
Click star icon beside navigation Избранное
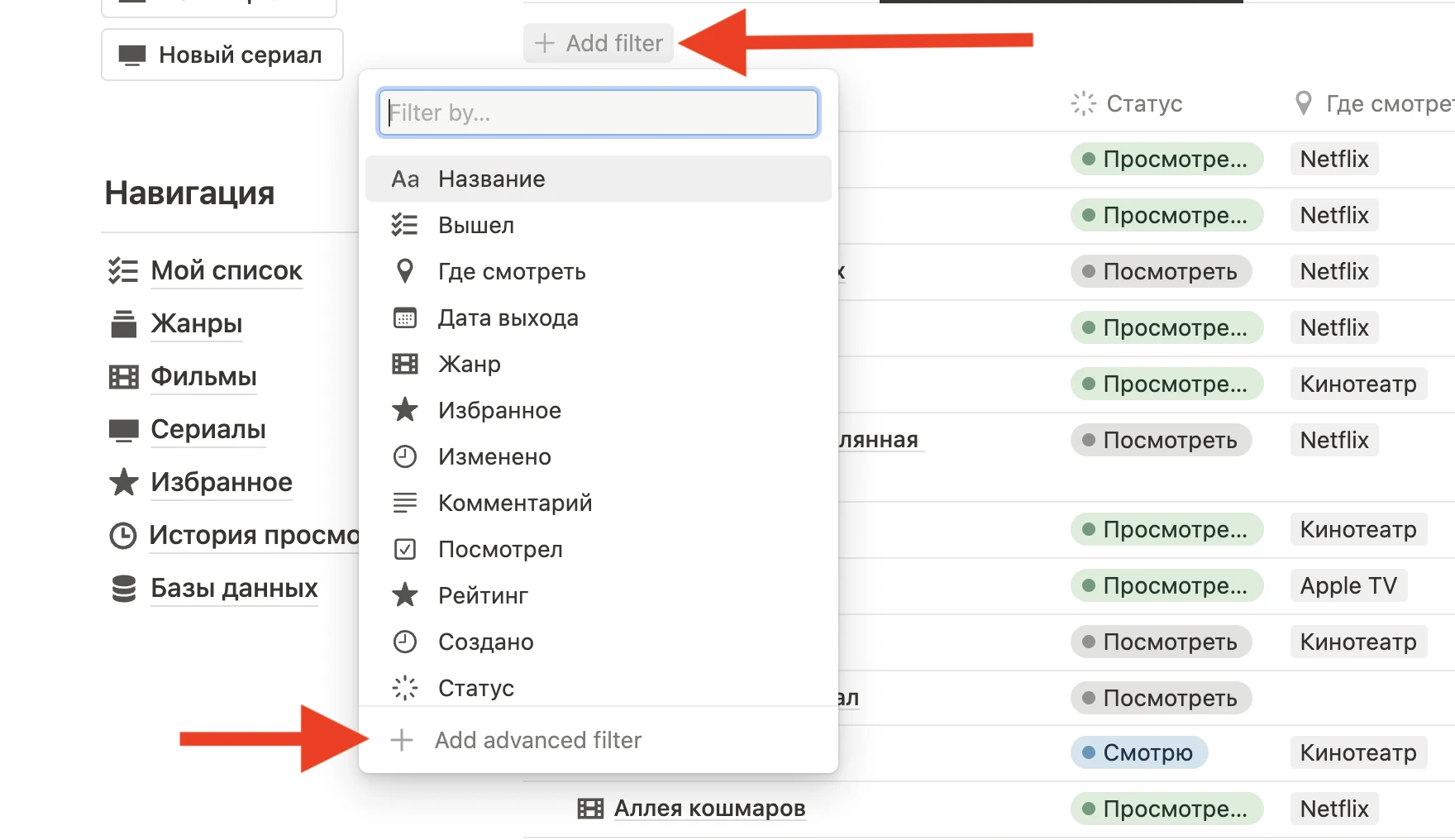[124, 482]
